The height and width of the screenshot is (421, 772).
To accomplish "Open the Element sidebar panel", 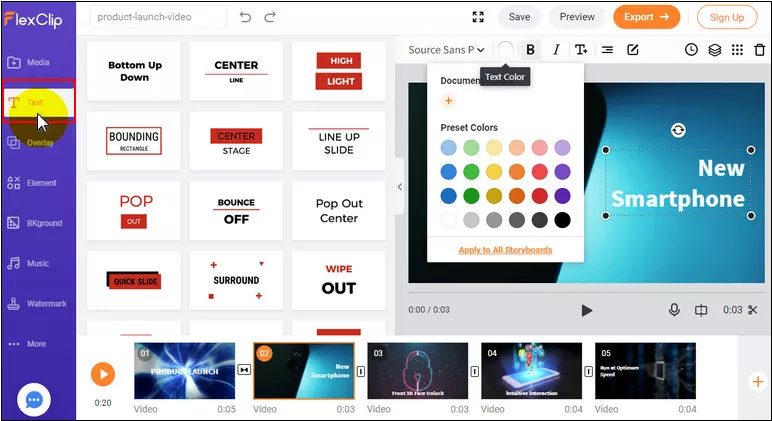I will (x=32, y=183).
